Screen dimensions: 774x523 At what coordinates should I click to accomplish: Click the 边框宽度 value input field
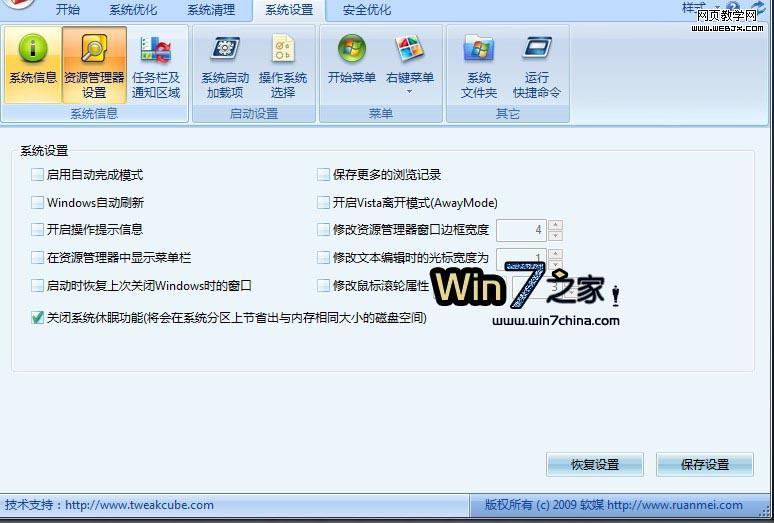click(x=521, y=230)
